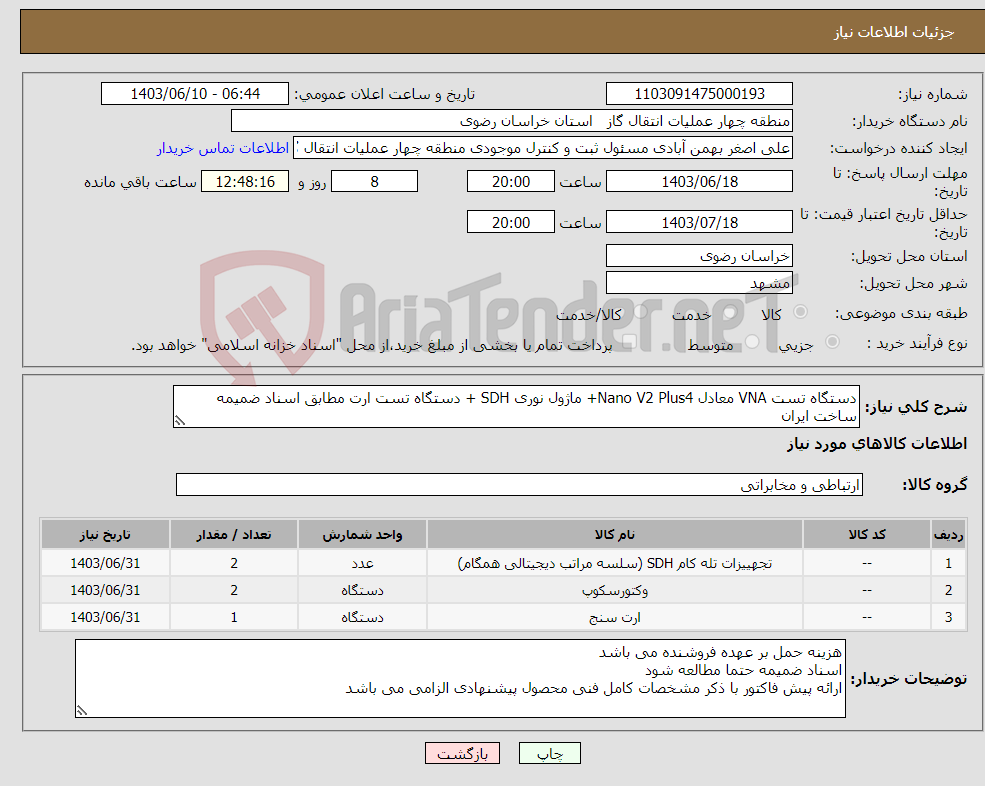Click the چاپ (print) button
This screenshot has width=985, height=786.
pyautogui.click(x=550, y=753)
